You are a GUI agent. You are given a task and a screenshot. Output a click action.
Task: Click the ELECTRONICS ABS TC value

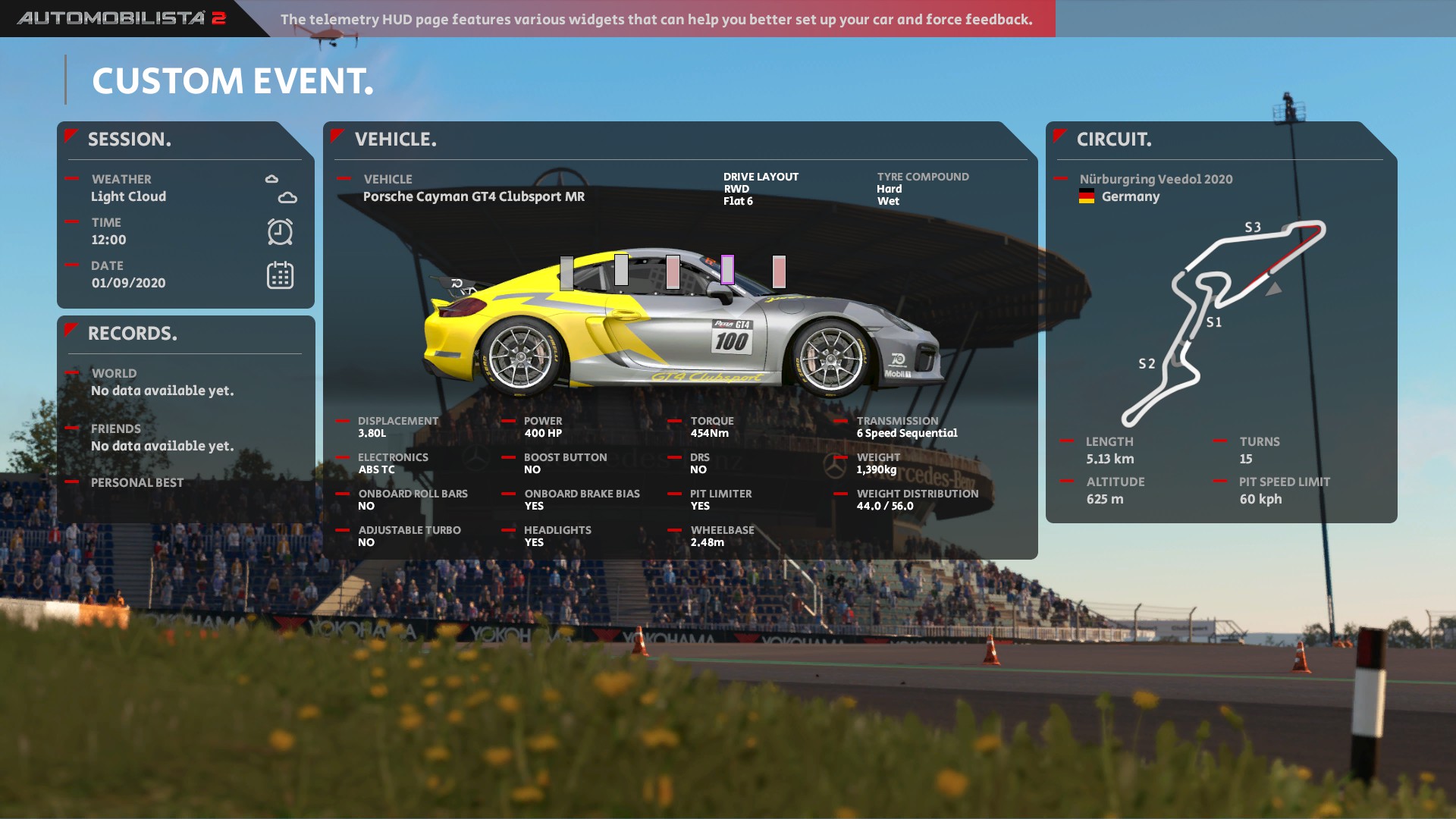[x=376, y=469]
